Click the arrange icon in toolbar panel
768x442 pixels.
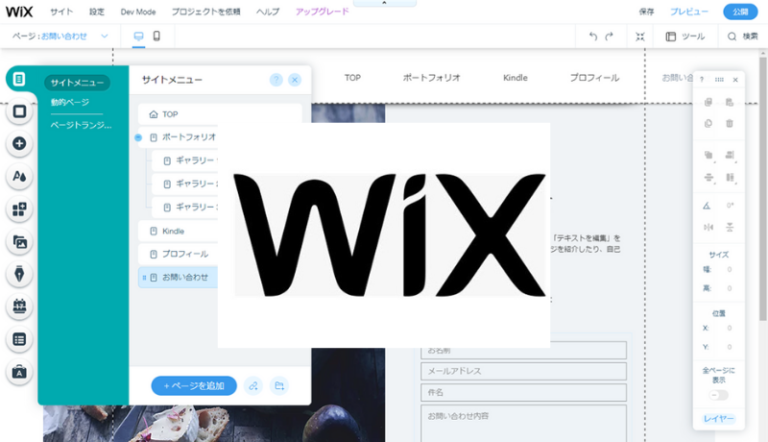tap(708, 155)
